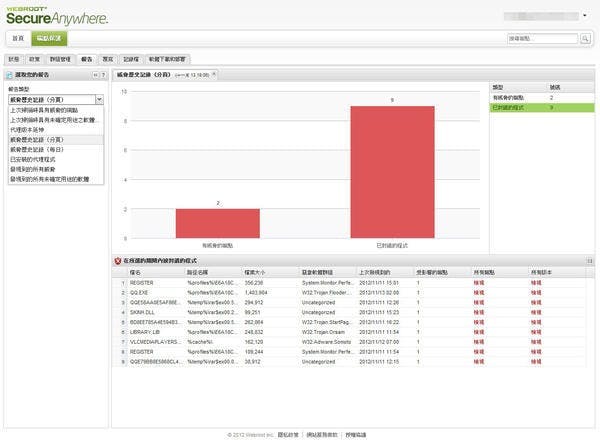Collapse the left report panel using double-arrow icon

click(x=95, y=75)
